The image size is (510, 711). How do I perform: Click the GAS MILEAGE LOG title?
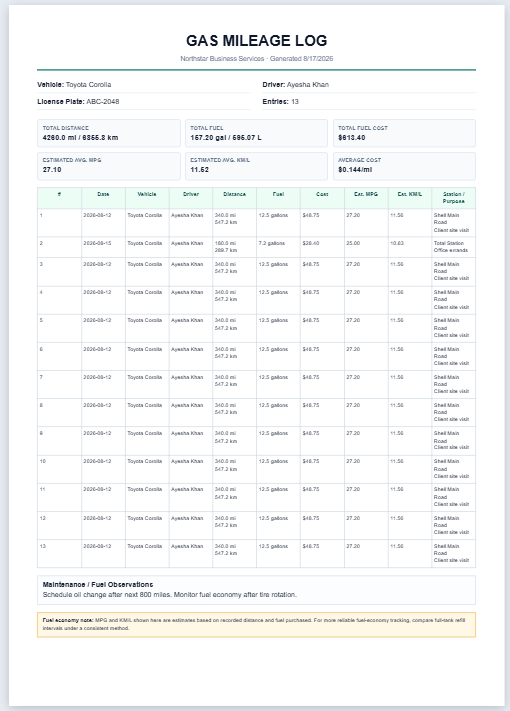point(257,41)
